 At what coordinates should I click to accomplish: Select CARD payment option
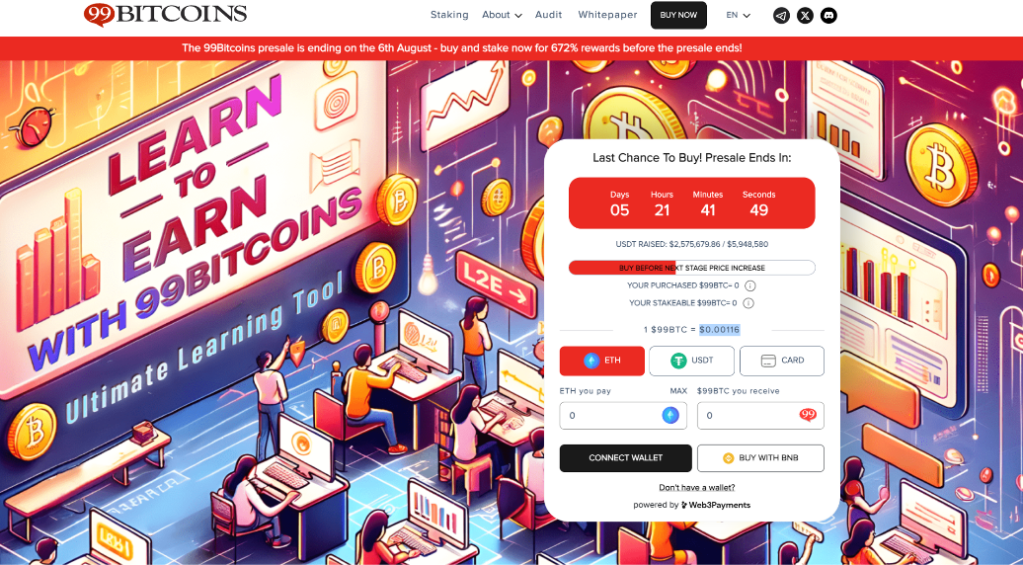782,361
